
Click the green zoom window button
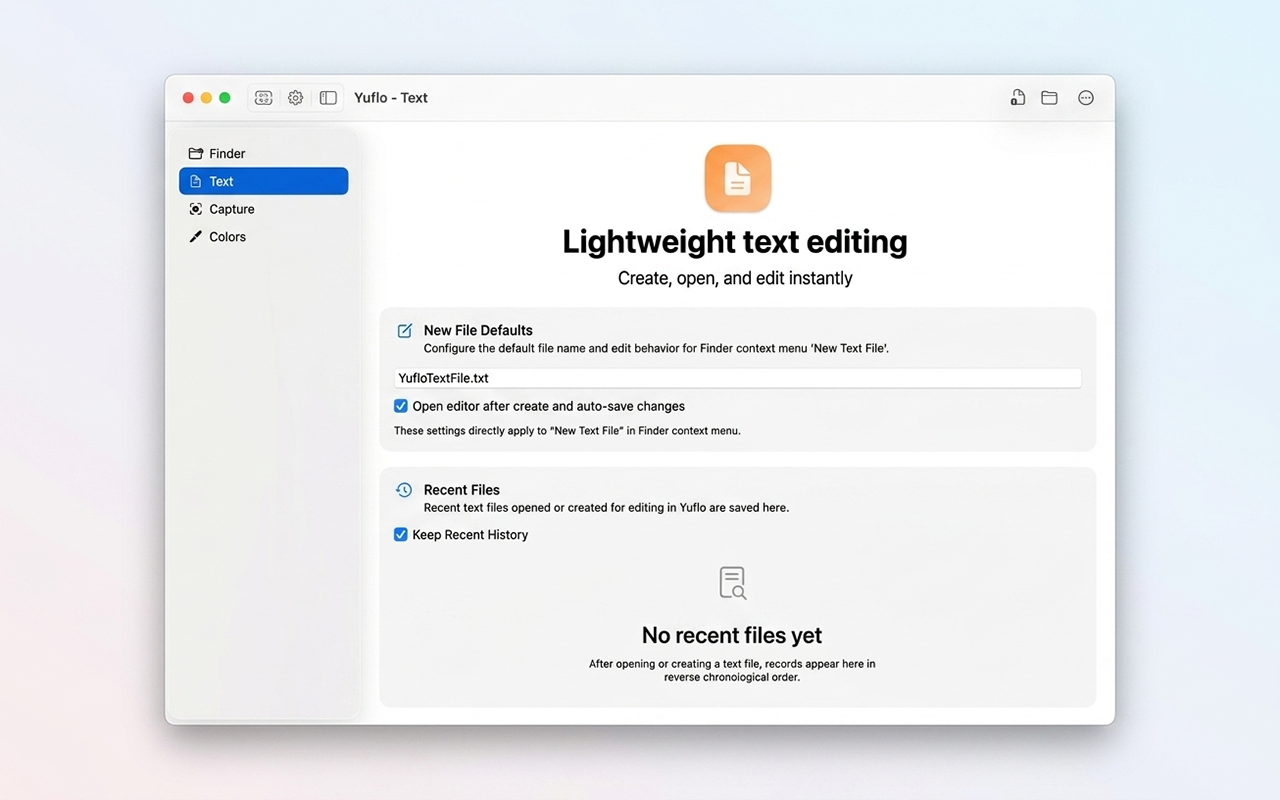coord(225,98)
